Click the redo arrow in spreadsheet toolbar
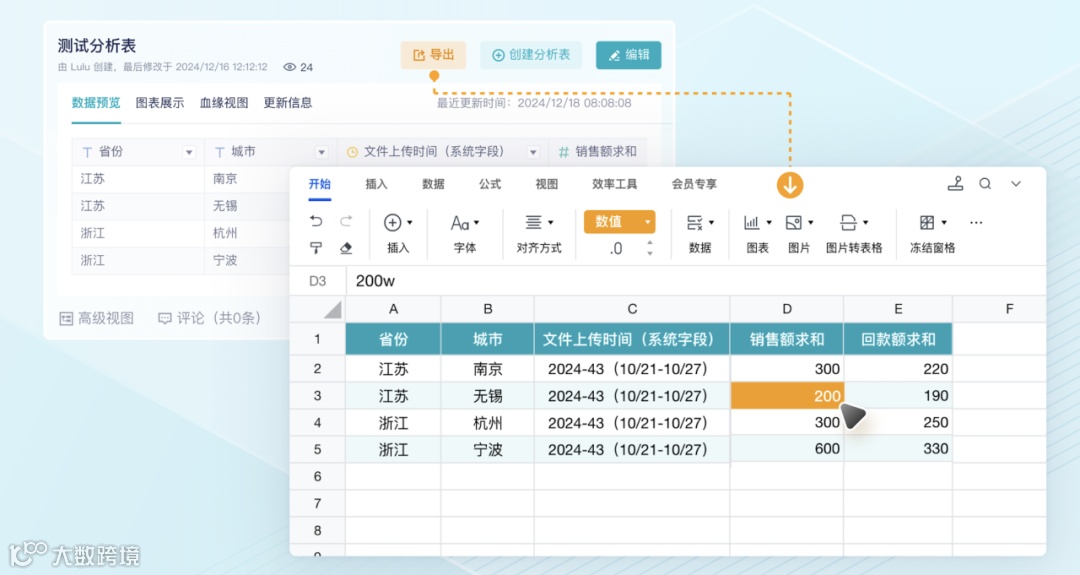 (346, 221)
